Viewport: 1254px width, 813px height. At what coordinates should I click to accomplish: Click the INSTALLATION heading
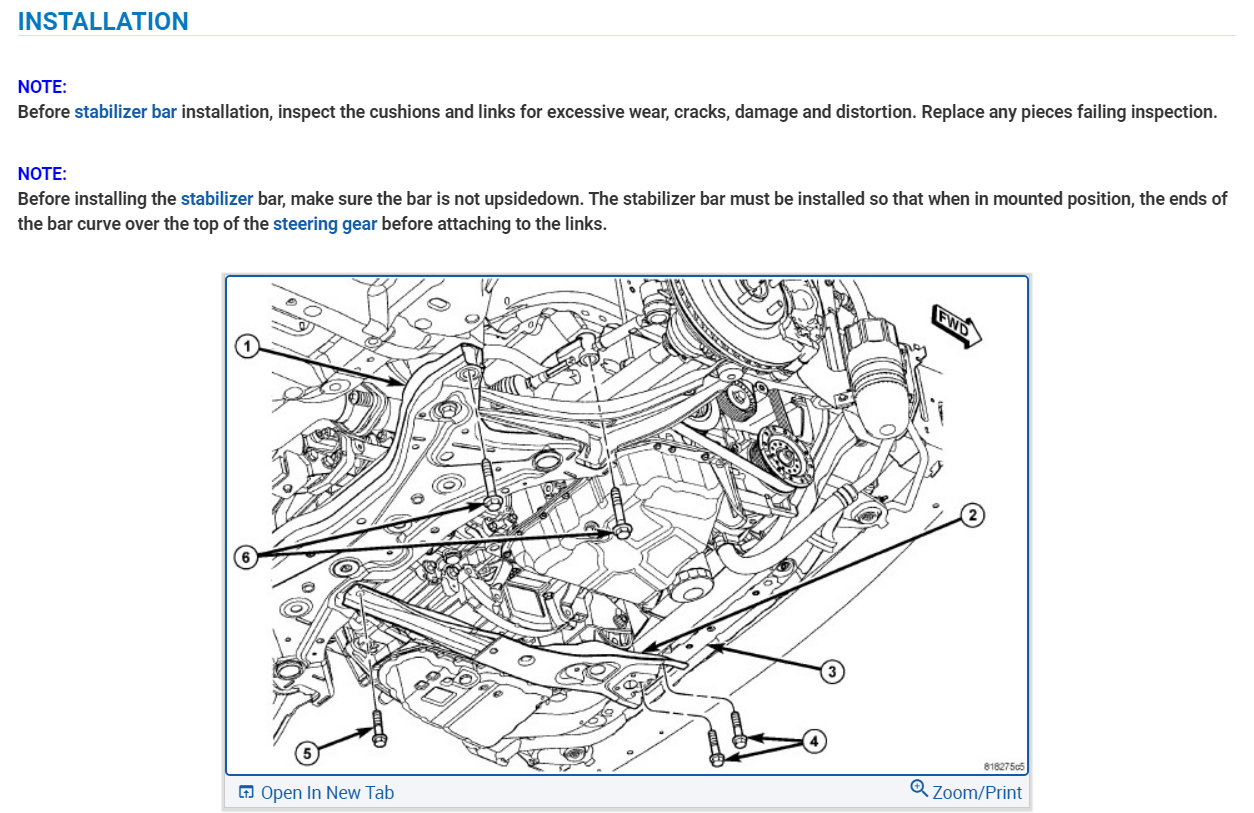[x=103, y=21]
